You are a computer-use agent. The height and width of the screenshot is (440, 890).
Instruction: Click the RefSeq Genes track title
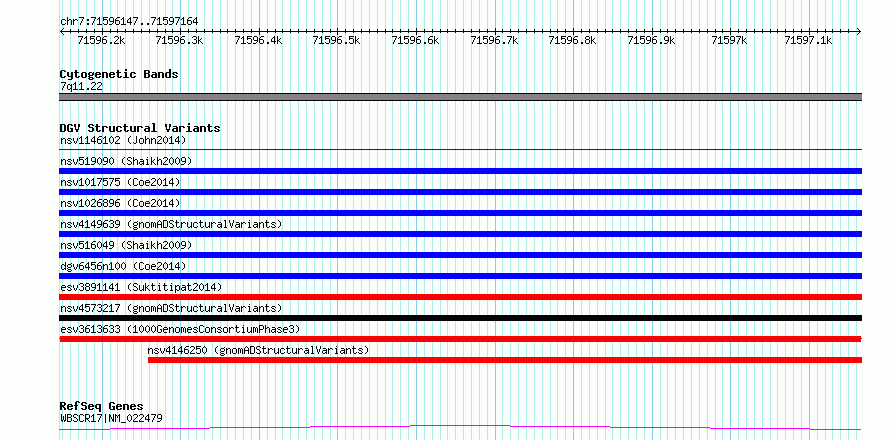click(x=101, y=407)
